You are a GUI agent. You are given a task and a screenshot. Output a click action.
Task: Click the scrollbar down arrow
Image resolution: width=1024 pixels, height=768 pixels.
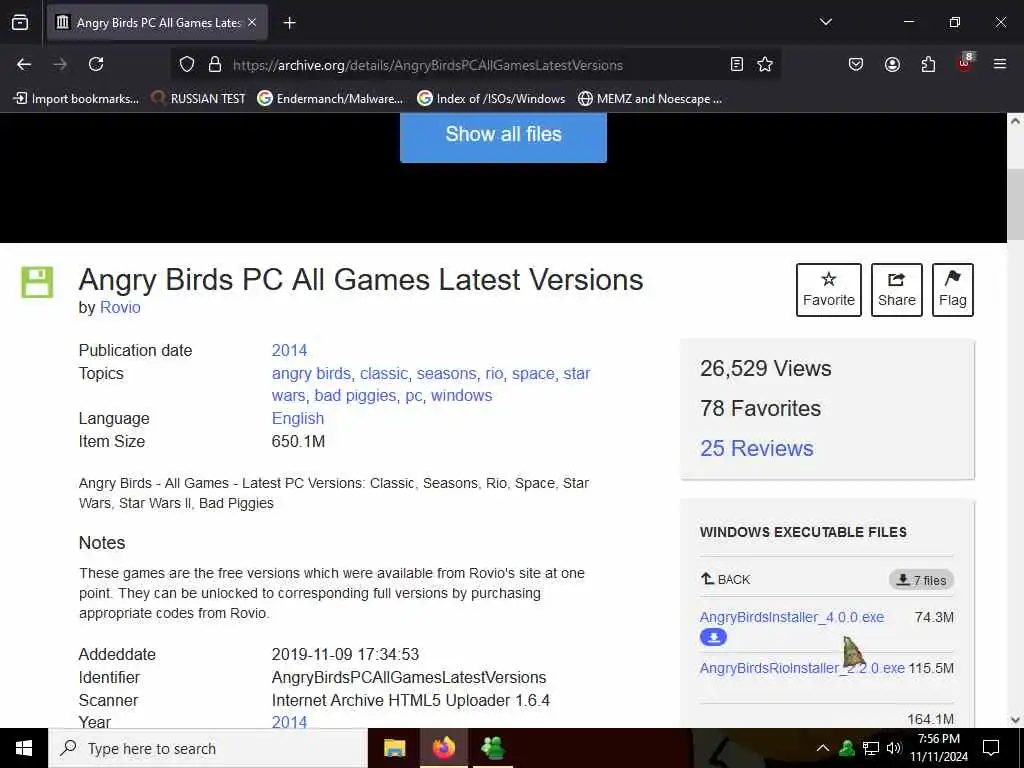(1015, 720)
